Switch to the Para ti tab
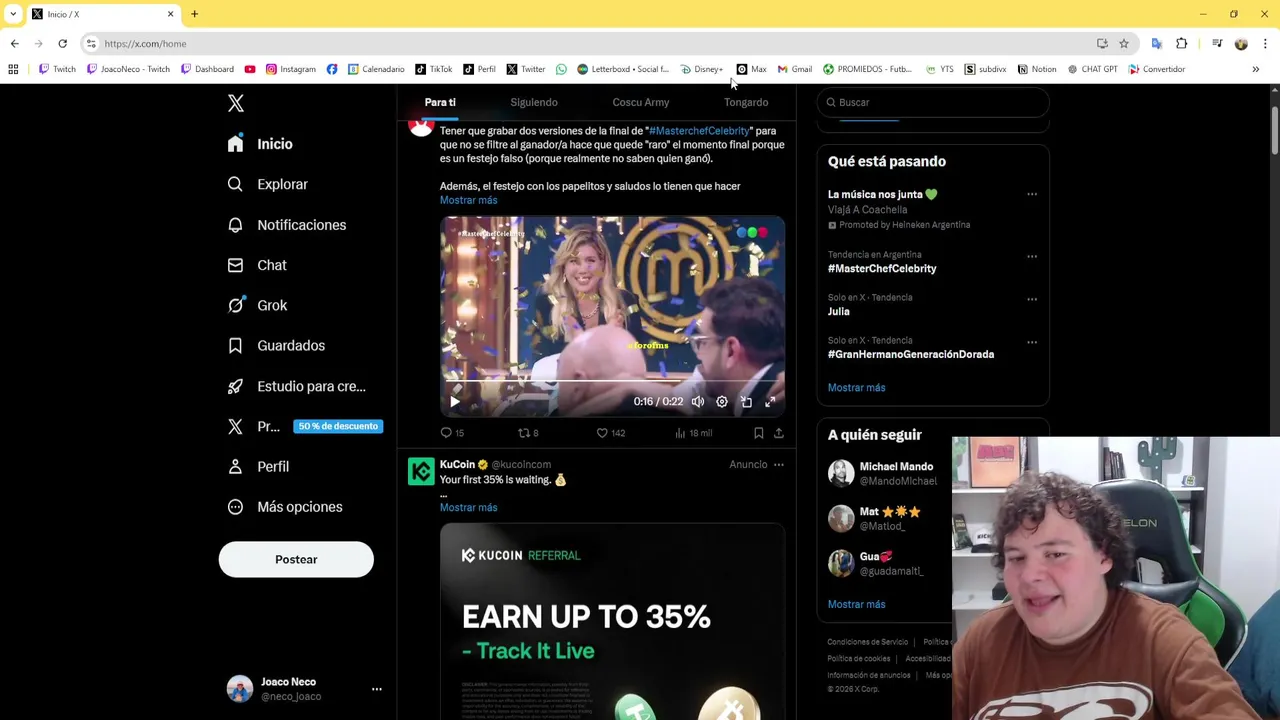This screenshot has width=1280, height=720. coord(440,102)
